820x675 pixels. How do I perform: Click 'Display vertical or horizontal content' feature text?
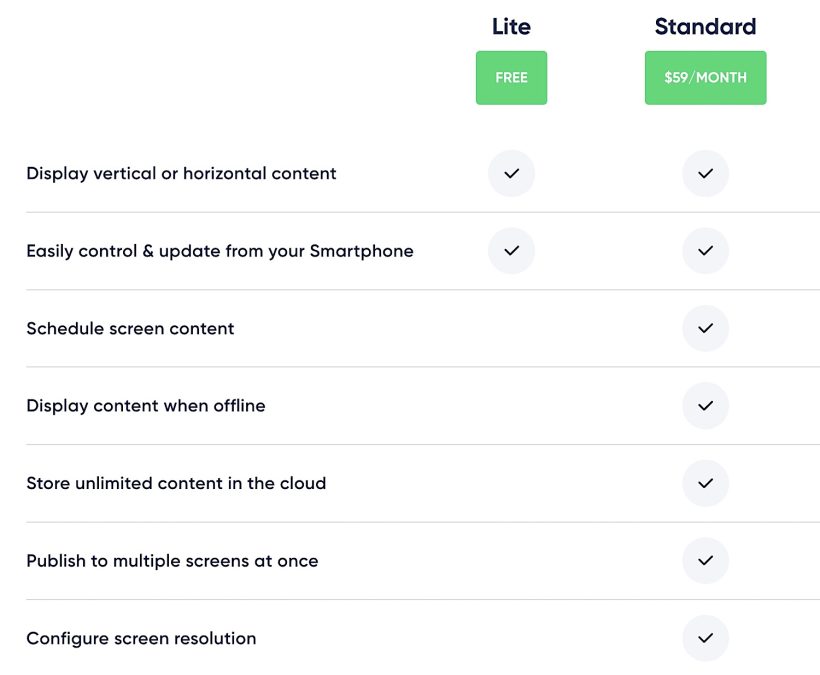[x=181, y=173]
